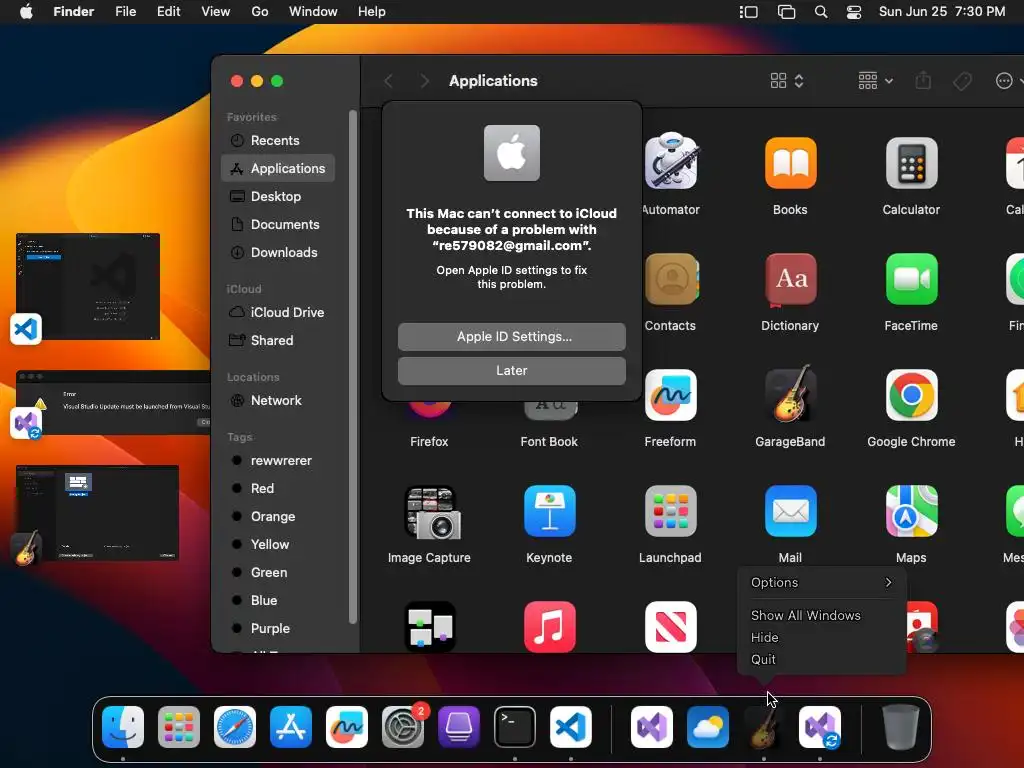Open the Apple menu
Viewport: 1024px width, 768px height.
26,12
